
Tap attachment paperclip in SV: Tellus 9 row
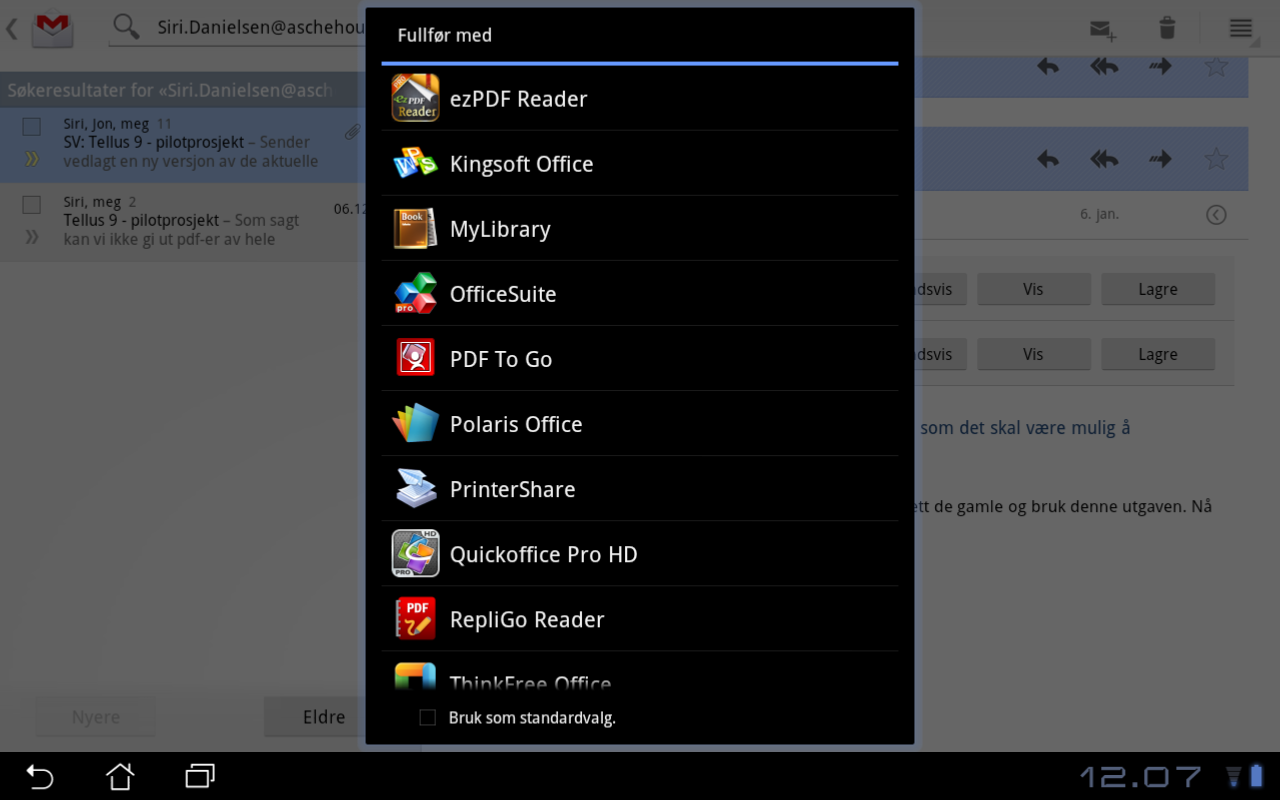[352, 132]
